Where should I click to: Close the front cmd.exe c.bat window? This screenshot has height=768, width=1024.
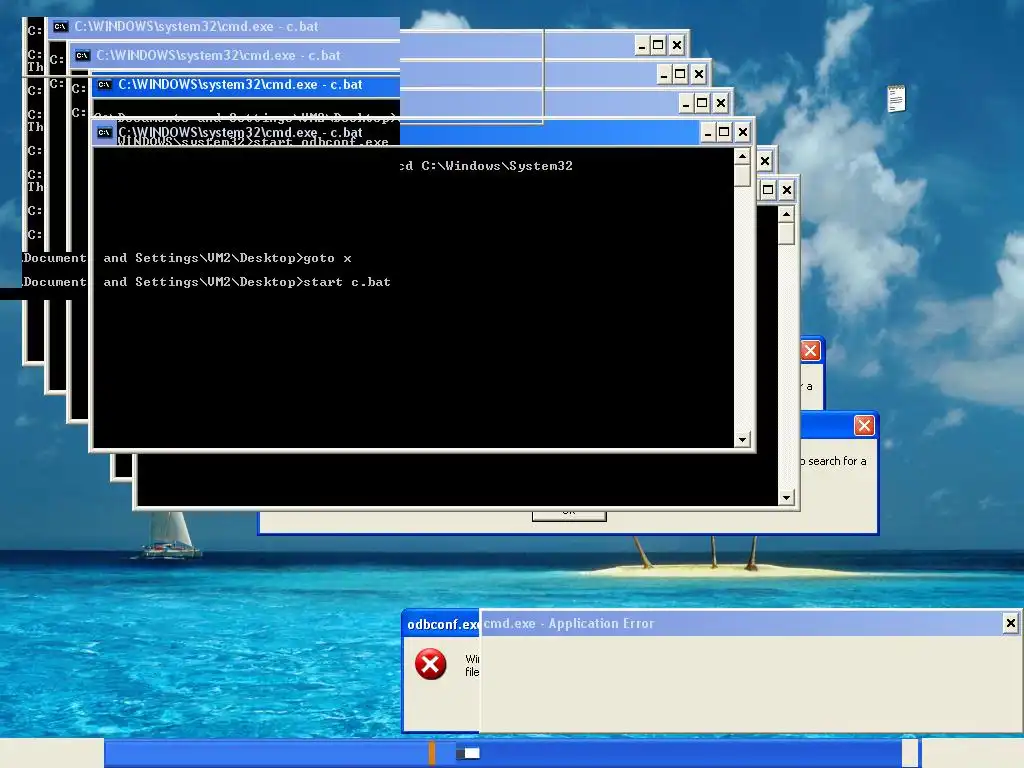(743, 133)
